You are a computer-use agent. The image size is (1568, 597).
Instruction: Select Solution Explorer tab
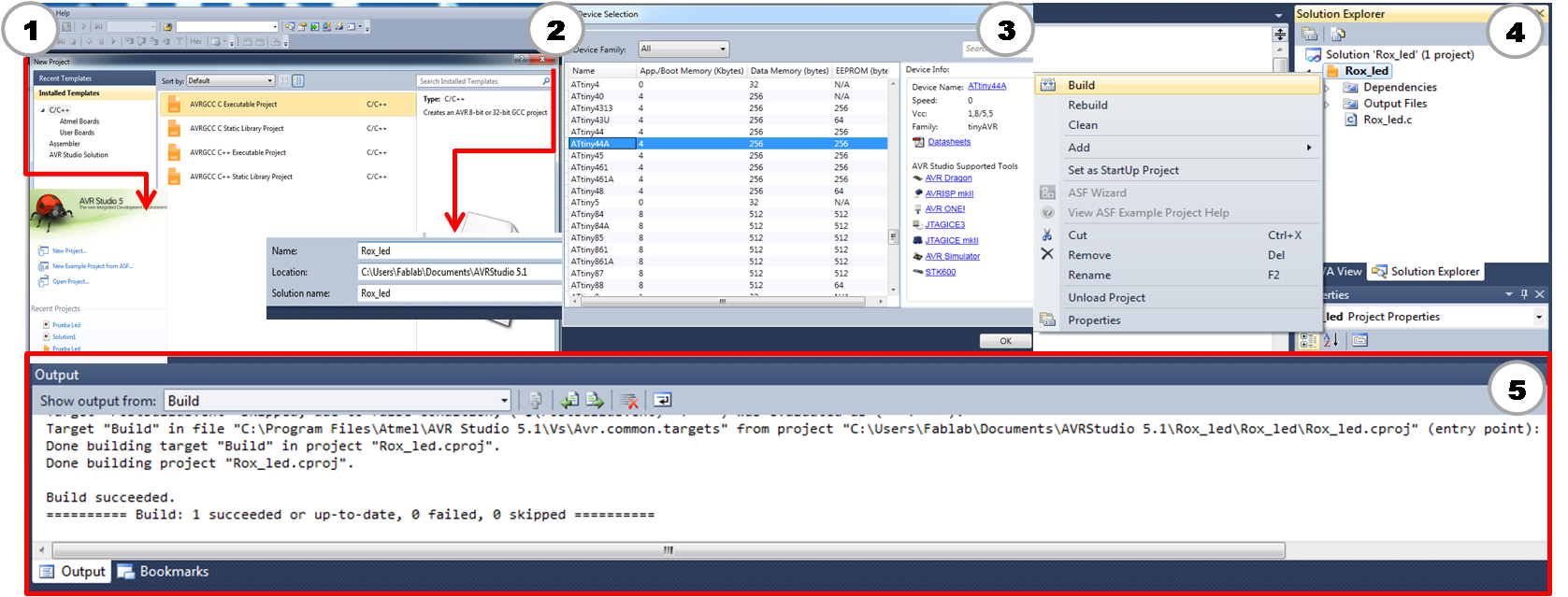coord(1426,271)
